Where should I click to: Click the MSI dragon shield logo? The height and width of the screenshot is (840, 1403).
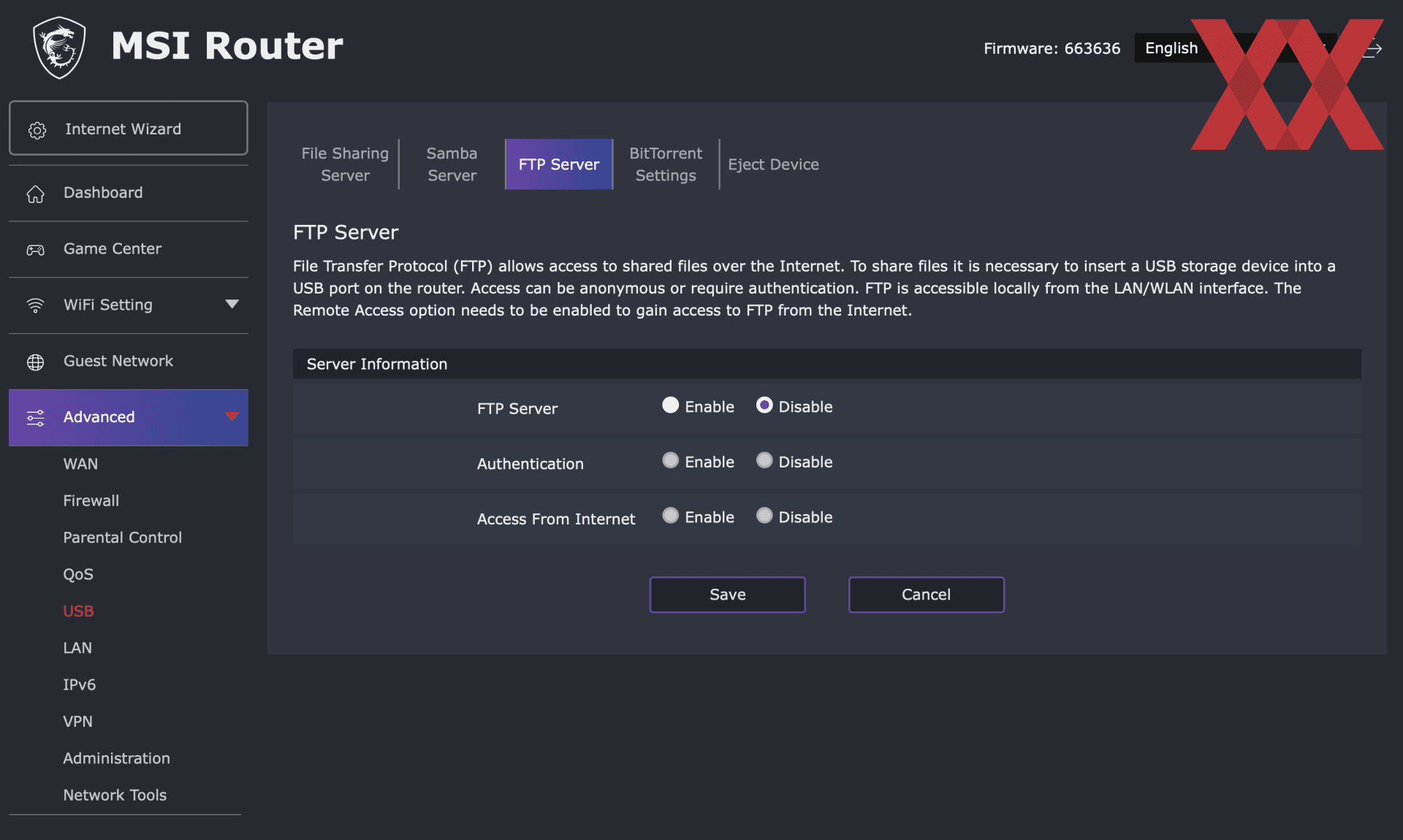(59, 47)
